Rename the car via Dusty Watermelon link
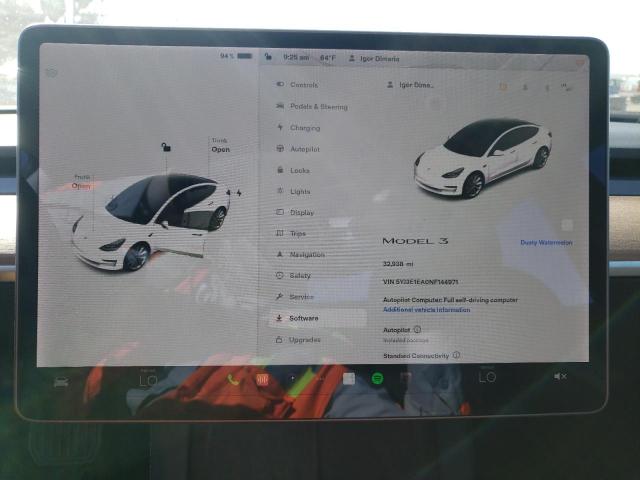The width and height of the screenshot is (640, 480). [546, 242]
